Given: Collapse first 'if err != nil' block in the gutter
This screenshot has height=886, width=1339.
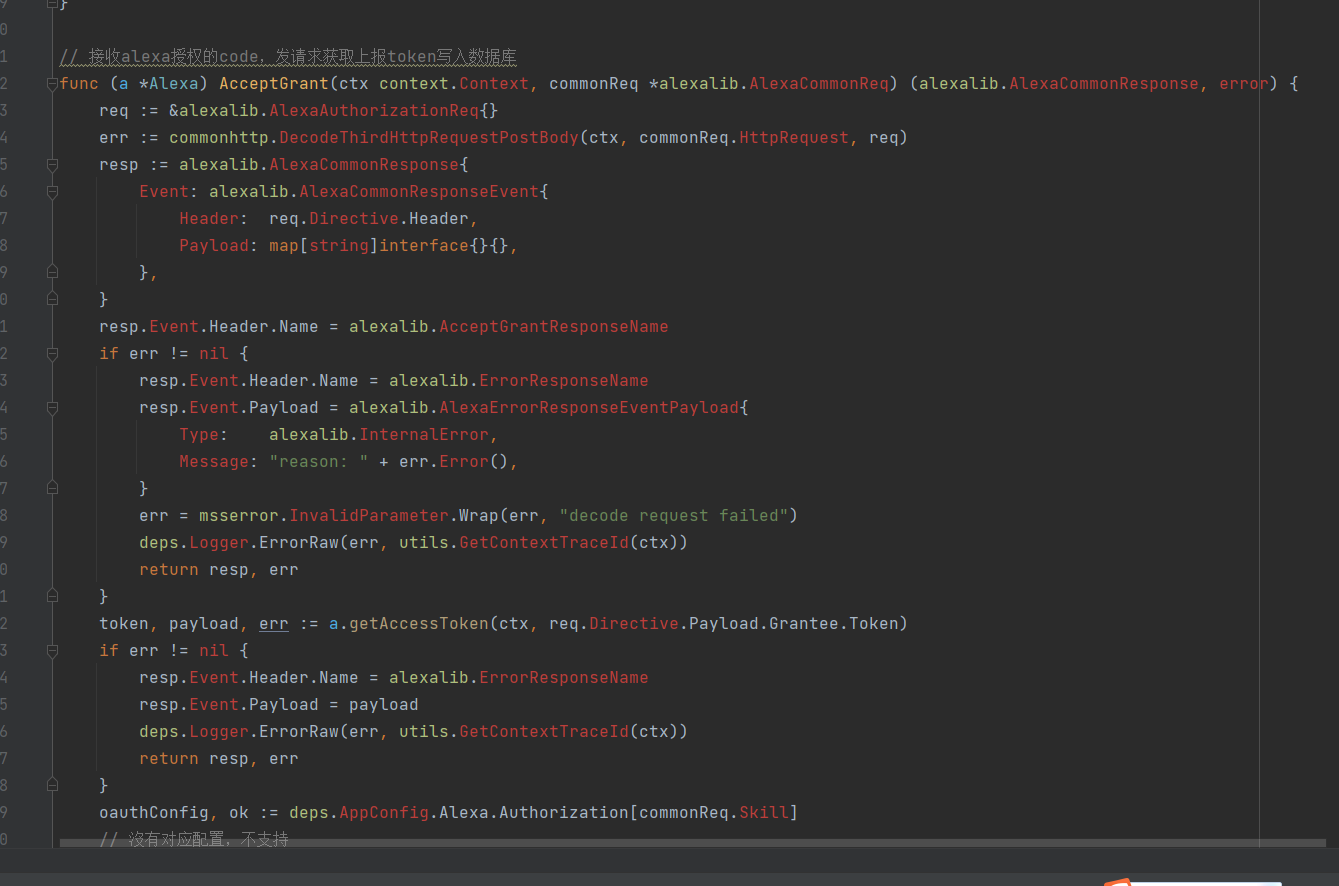Looking at the screenshot, I should pyautogui.click(x=52, y=354).
